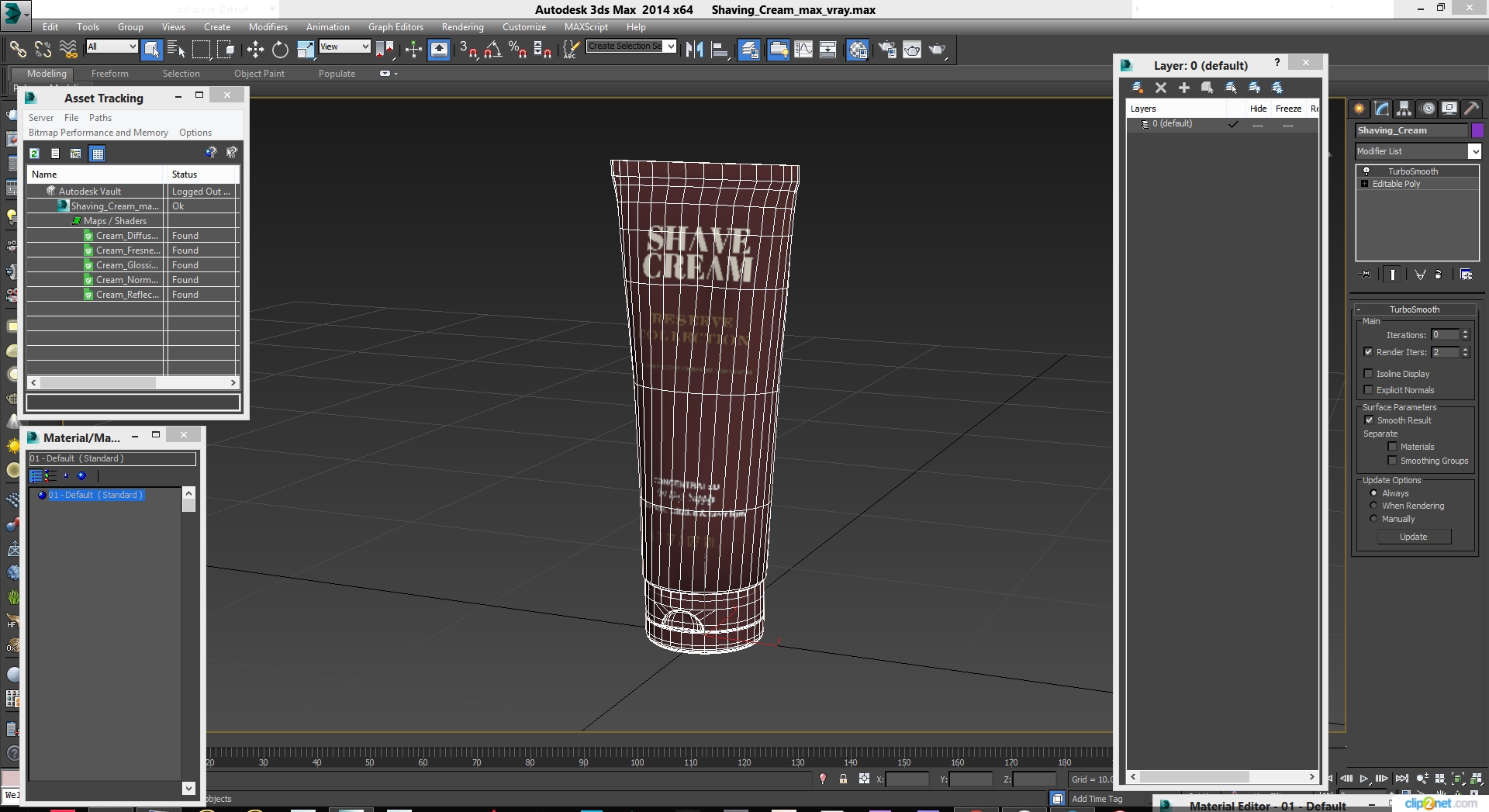Open the Rendering menu
The width and height of the screenshot is (1489, 812).
[462, 27]
